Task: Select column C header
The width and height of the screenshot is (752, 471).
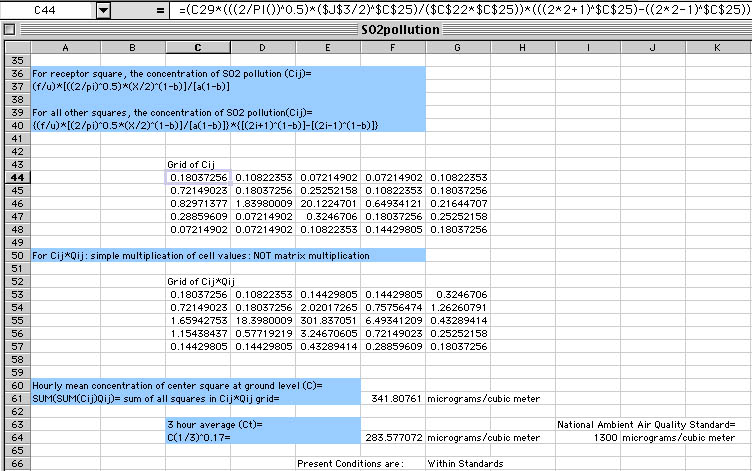Action: tap(198, 47)
